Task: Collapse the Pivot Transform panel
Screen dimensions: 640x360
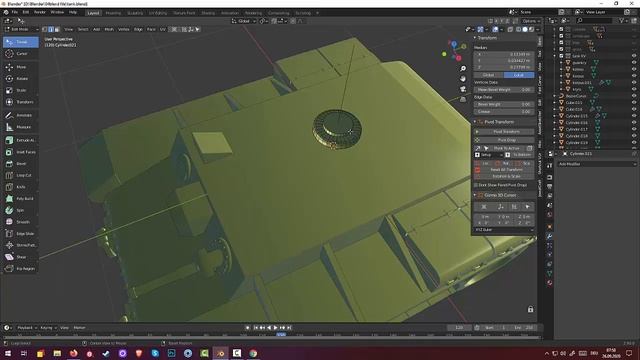Action: [475, 122]
